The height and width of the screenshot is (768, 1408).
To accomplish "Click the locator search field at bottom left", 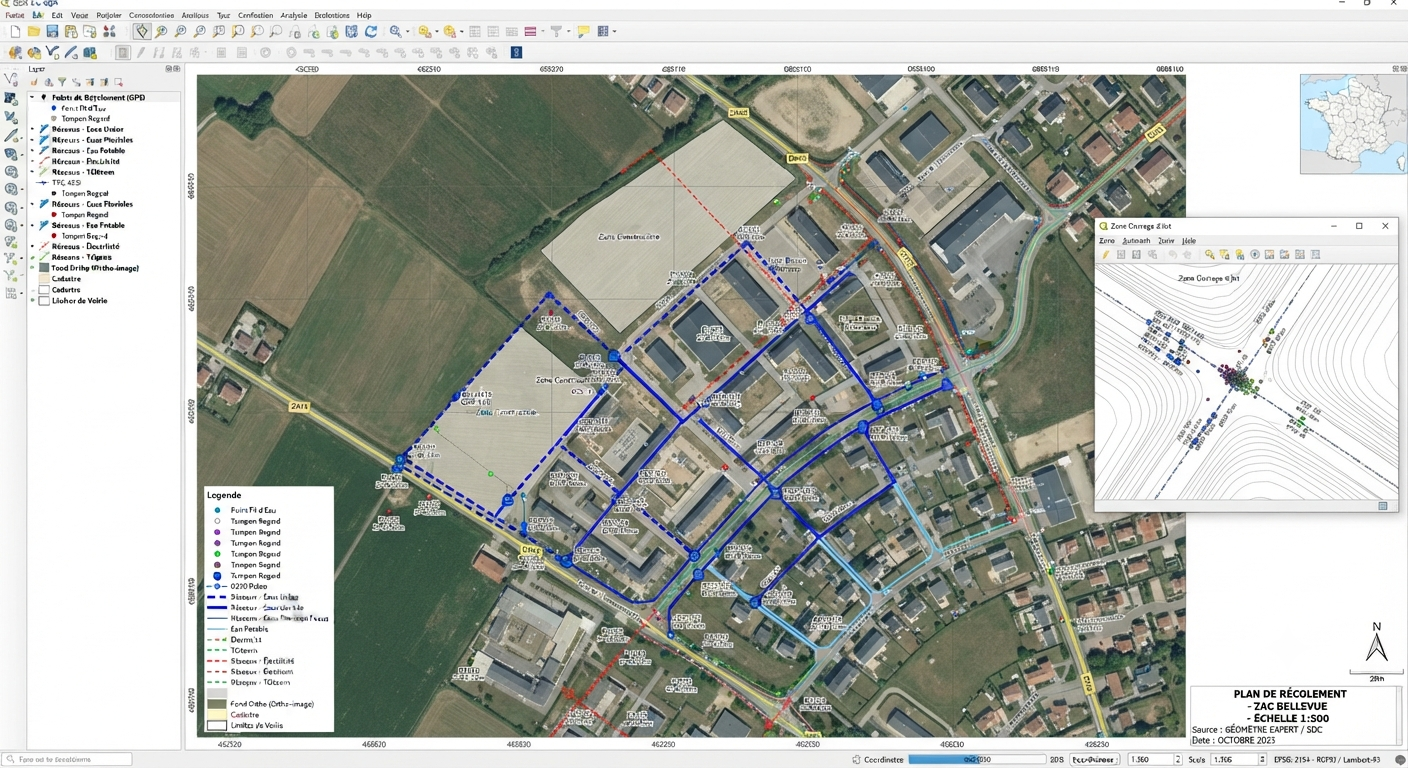I will point(68,760).
